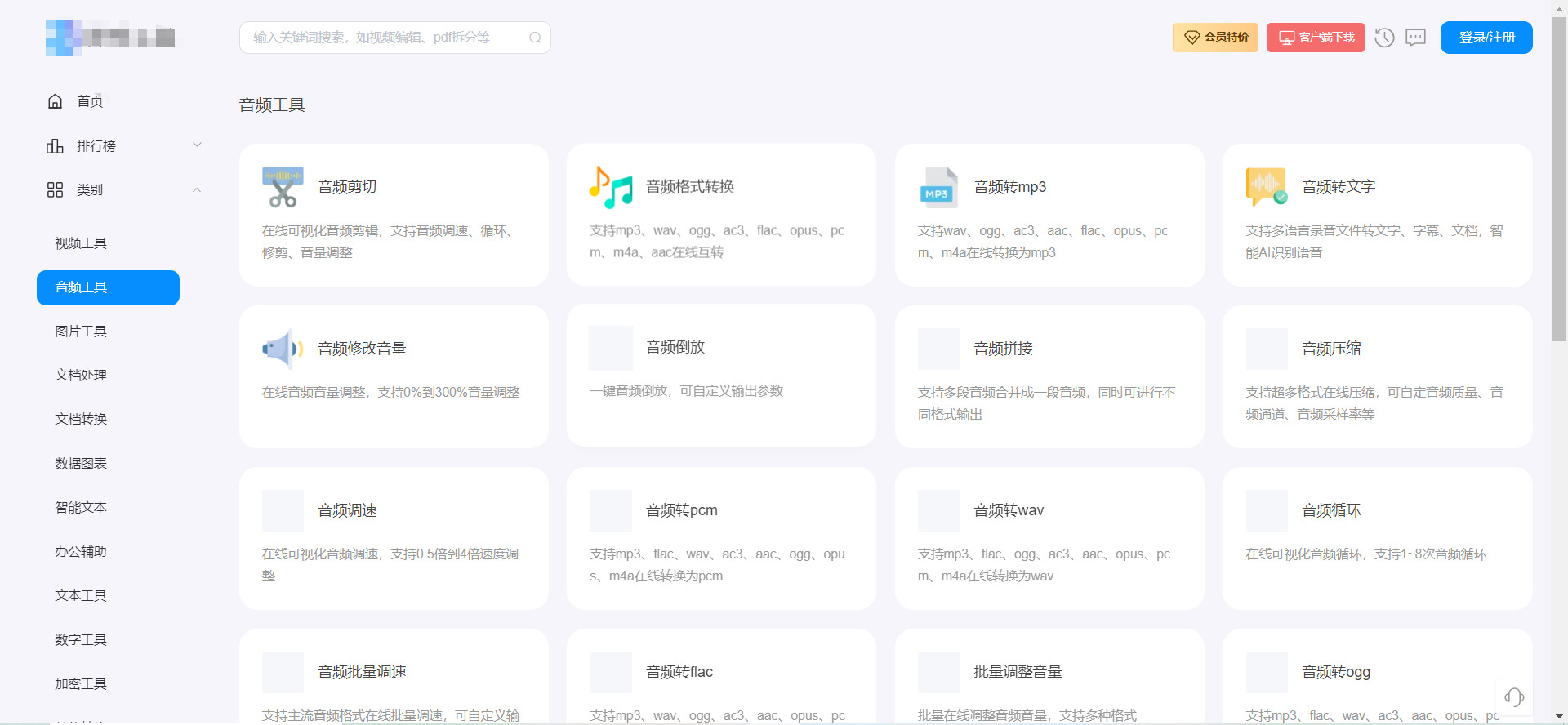1568x725 pixels.
Task: Open the 音频转文字 tool title
Action: click(1339, 187)
